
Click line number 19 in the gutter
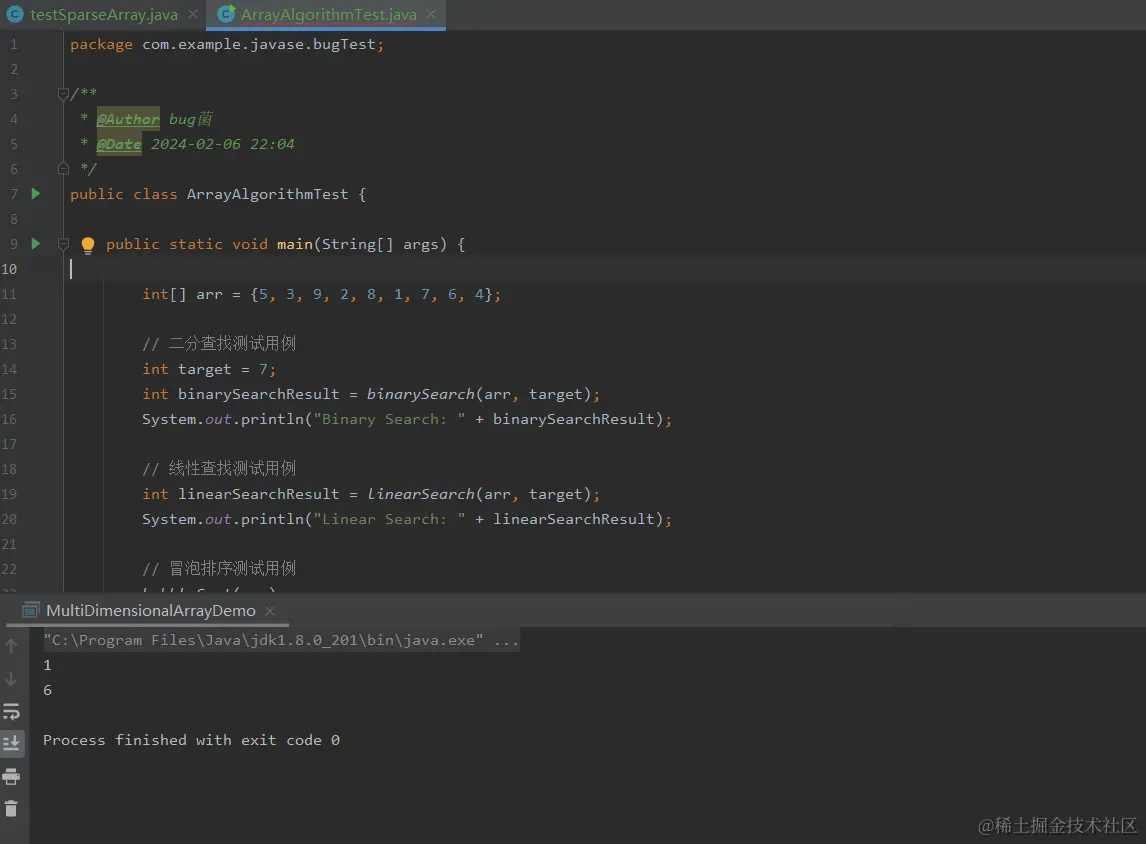click(x=10, y=494)
